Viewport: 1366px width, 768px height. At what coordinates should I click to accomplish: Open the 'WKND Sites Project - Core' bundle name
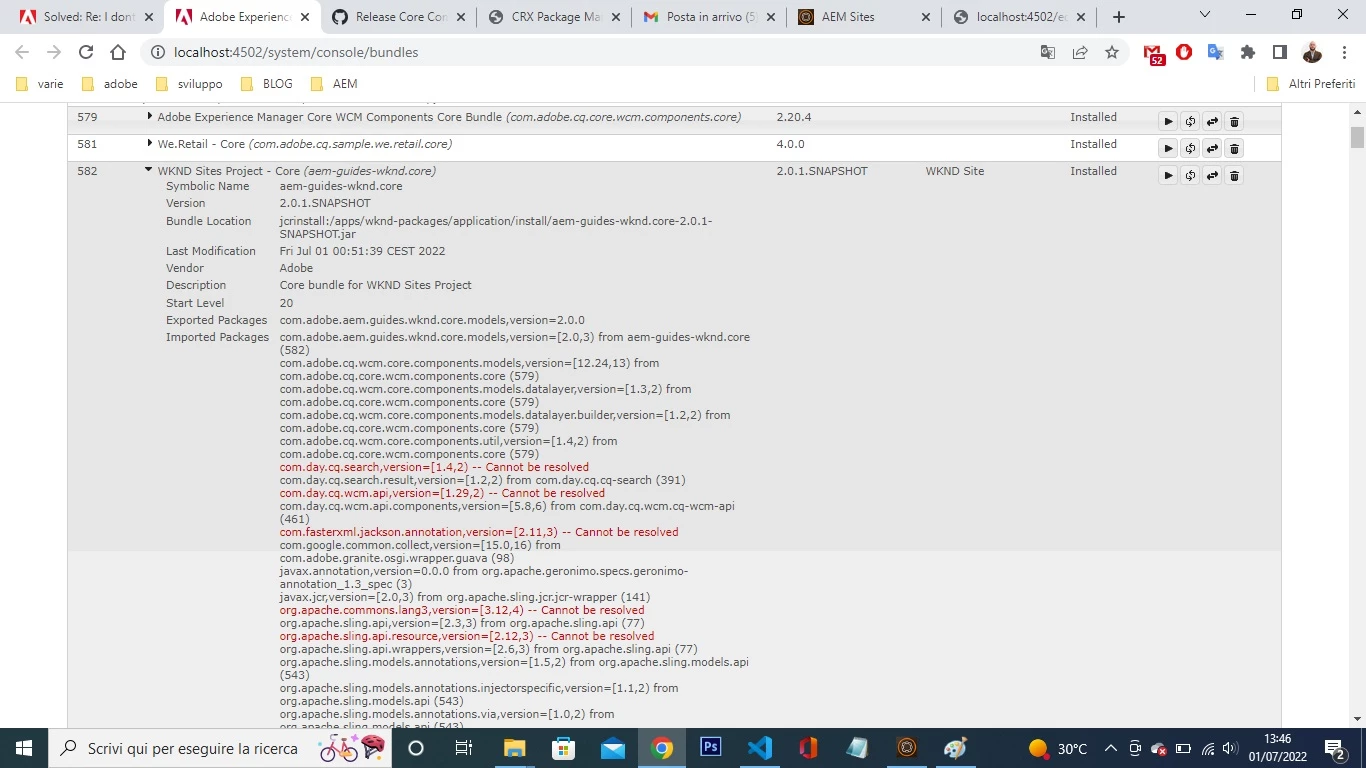(229, 171)
